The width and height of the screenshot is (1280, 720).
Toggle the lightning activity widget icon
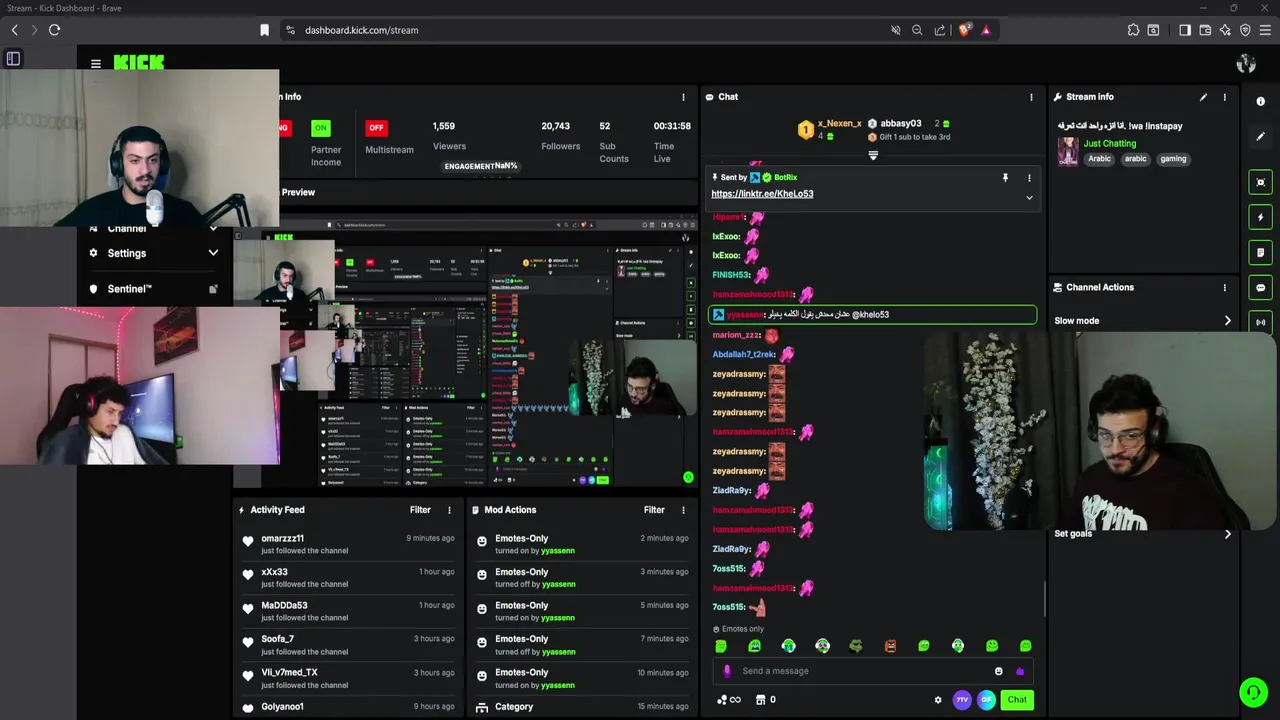click(1260, 217)
